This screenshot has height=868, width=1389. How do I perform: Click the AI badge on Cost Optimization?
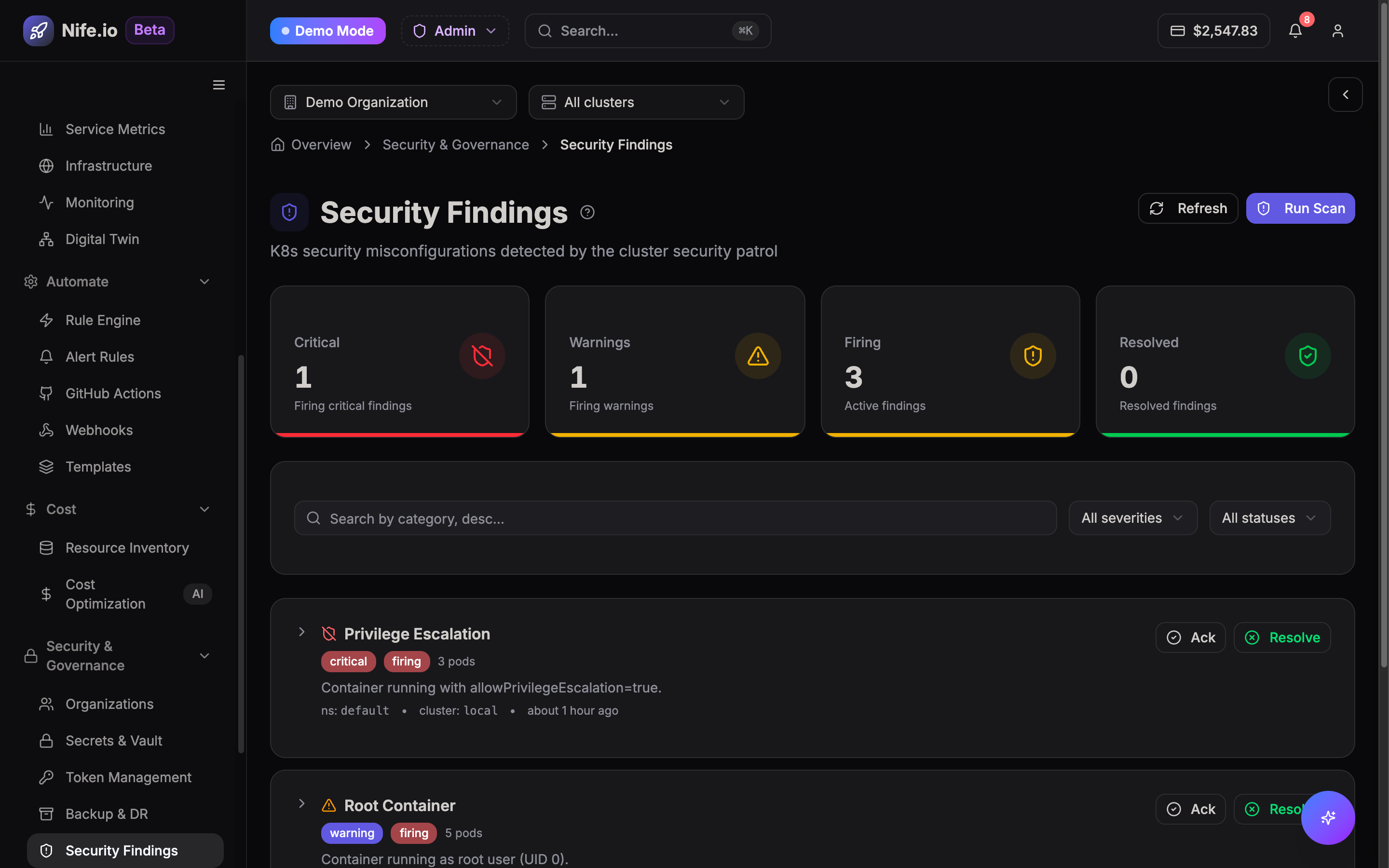pyautogui.click(x=197, y=594)
